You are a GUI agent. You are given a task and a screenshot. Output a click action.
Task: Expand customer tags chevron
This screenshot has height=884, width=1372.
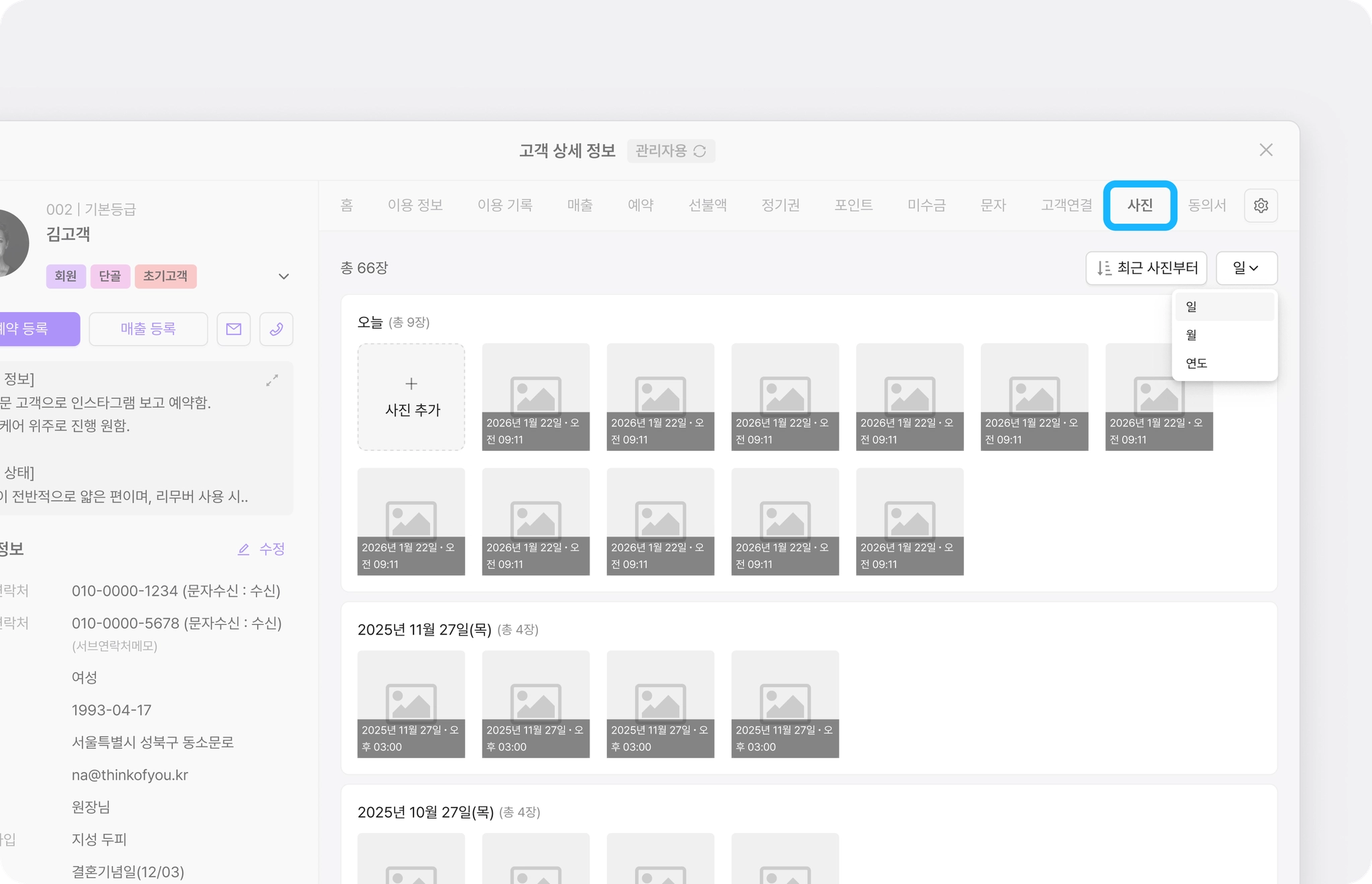point(283,277)
